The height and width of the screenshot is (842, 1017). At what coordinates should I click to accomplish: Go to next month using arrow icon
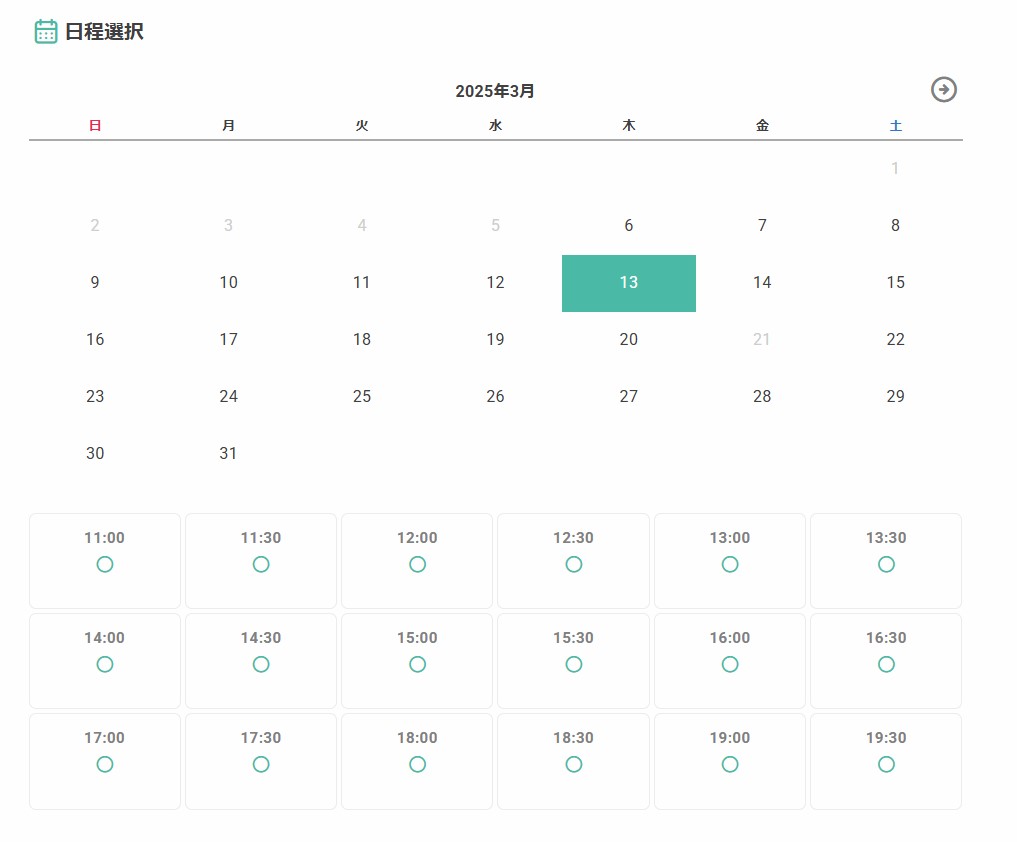pos(943,90)
